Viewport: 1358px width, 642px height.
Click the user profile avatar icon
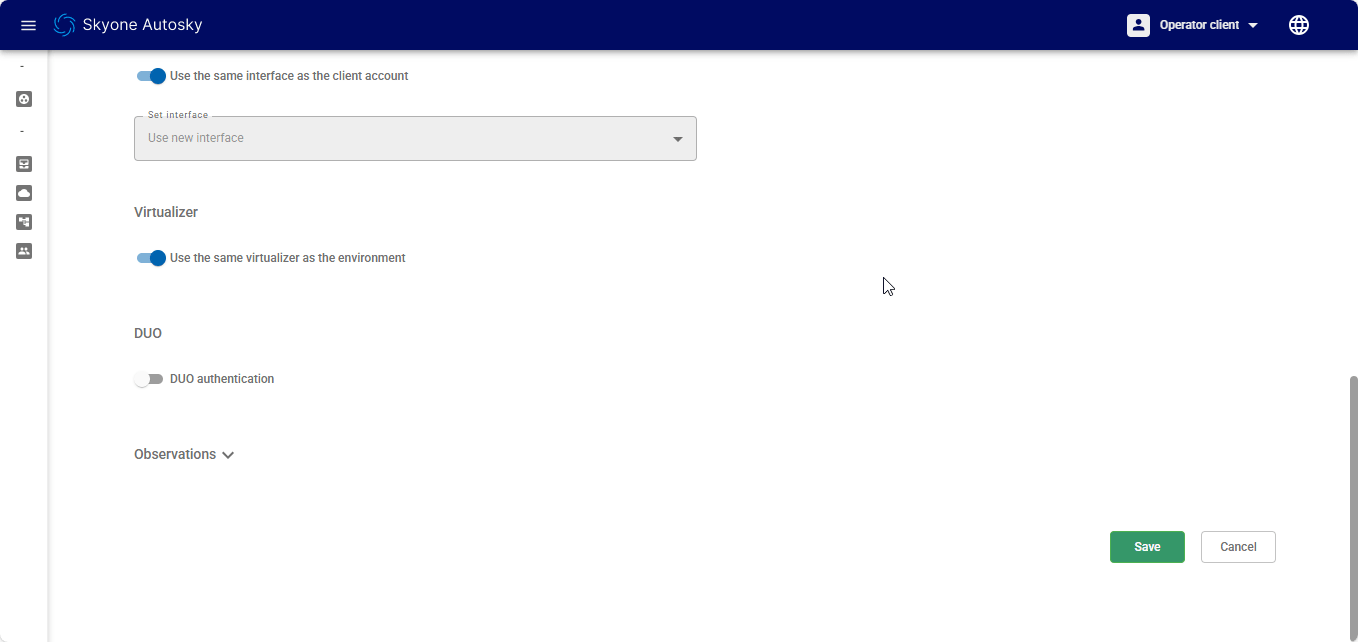[1138, 25]
